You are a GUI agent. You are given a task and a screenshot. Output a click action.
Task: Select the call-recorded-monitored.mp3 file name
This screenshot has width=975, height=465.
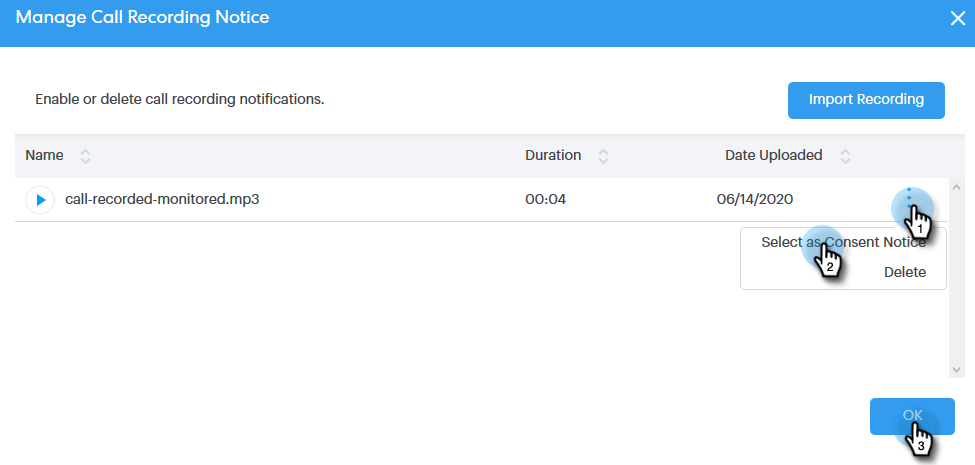click(x=162, y=200)
